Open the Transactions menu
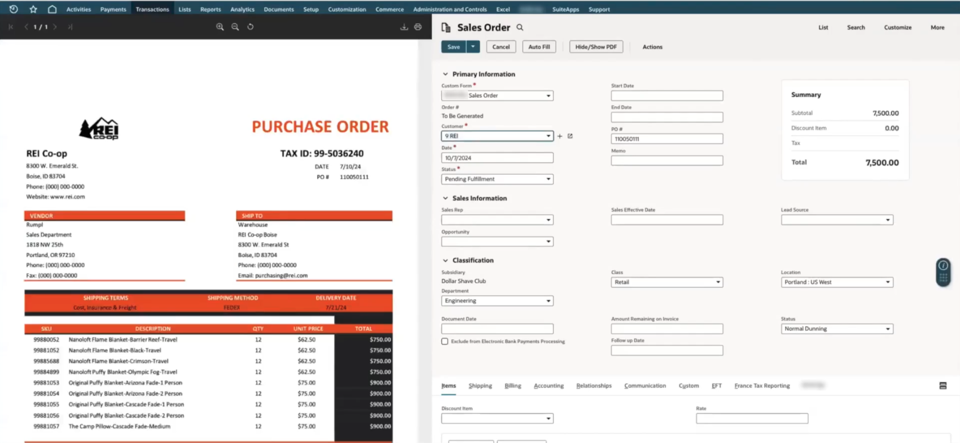960x443 pixels. pos(152,9)
